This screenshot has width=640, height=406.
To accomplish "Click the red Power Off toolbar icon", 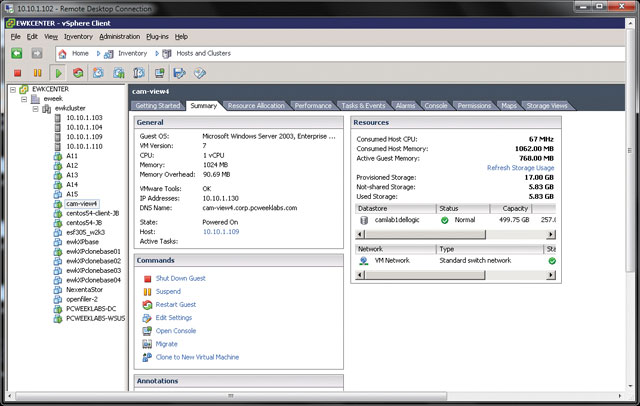I will click(x=17, y=73).
